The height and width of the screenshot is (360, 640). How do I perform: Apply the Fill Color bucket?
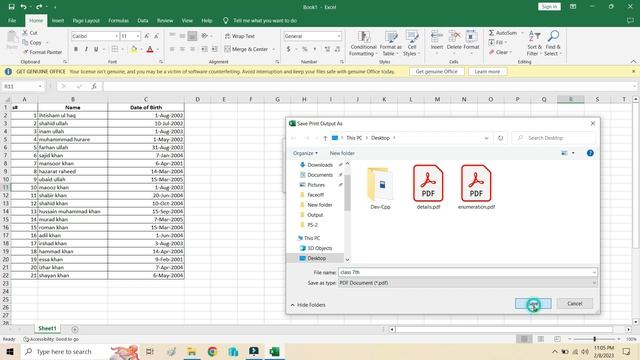pos(133,49)
